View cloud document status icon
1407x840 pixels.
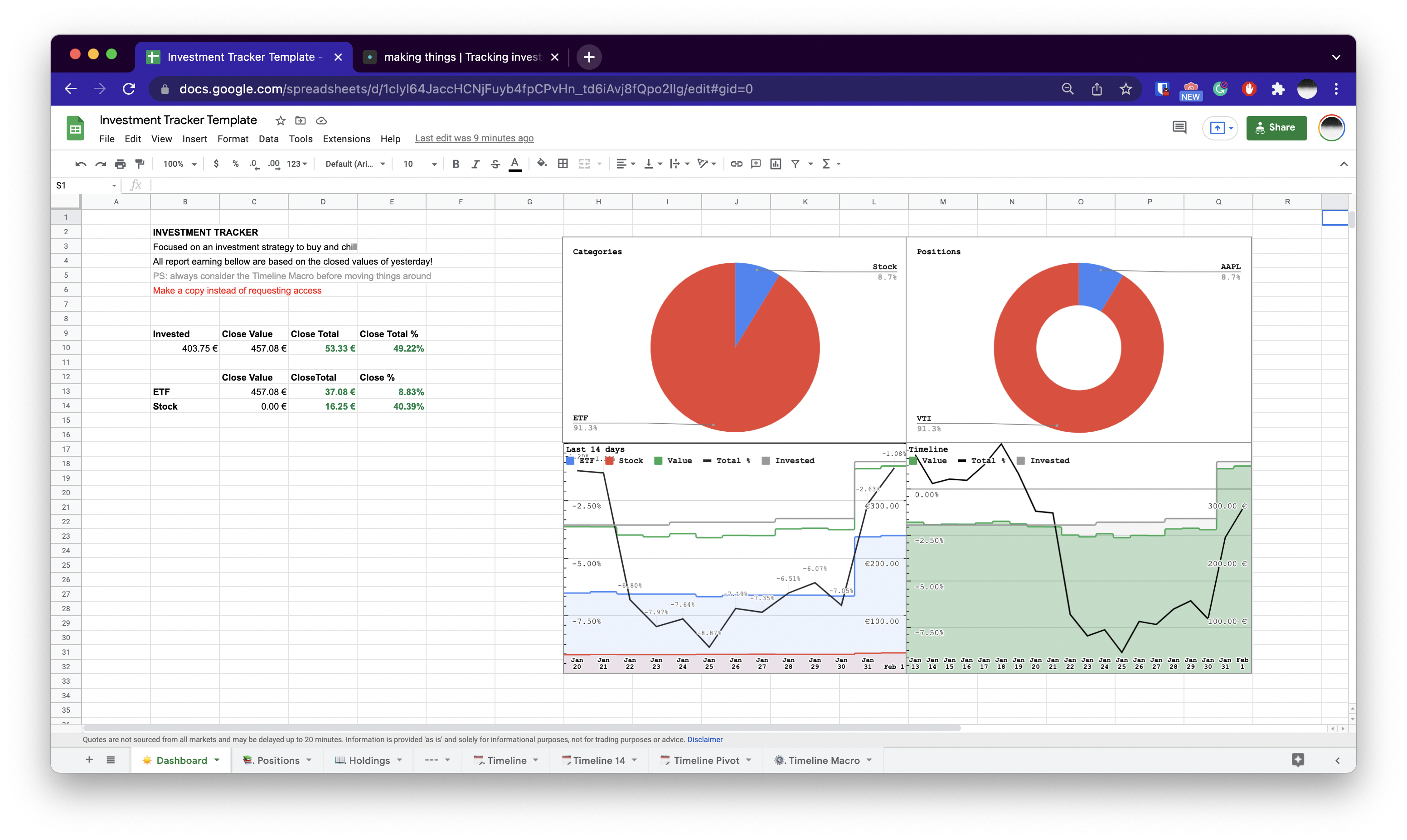pyautogui.click(x=321, y=121)
